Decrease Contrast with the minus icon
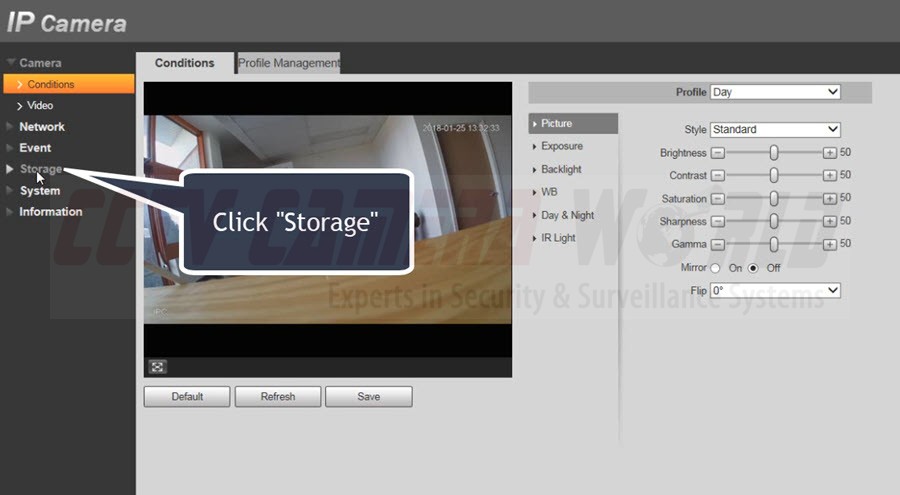The image size is (900, 495). [717, 176]
